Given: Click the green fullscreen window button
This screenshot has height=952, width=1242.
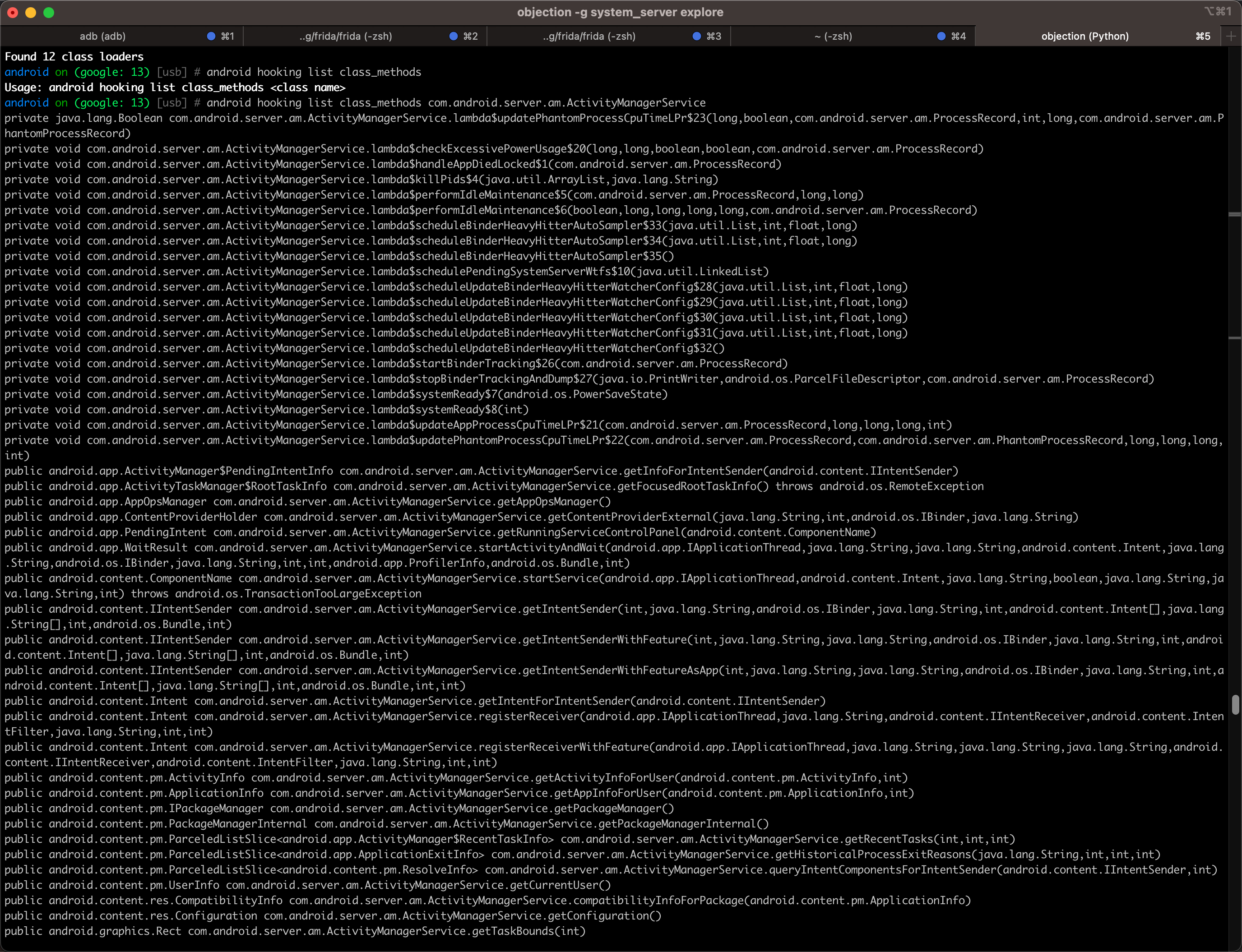Looking at the screenshot, I should [x=49, y=13].
